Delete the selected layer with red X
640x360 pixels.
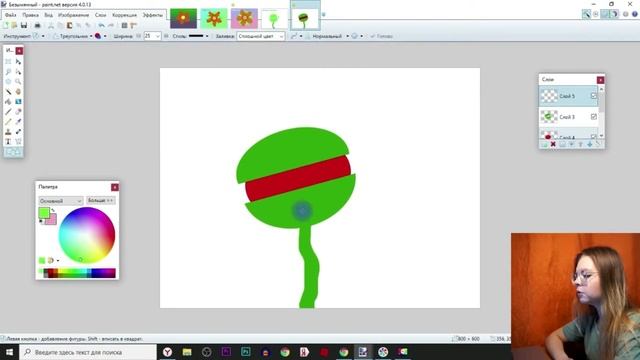point(553,144)
